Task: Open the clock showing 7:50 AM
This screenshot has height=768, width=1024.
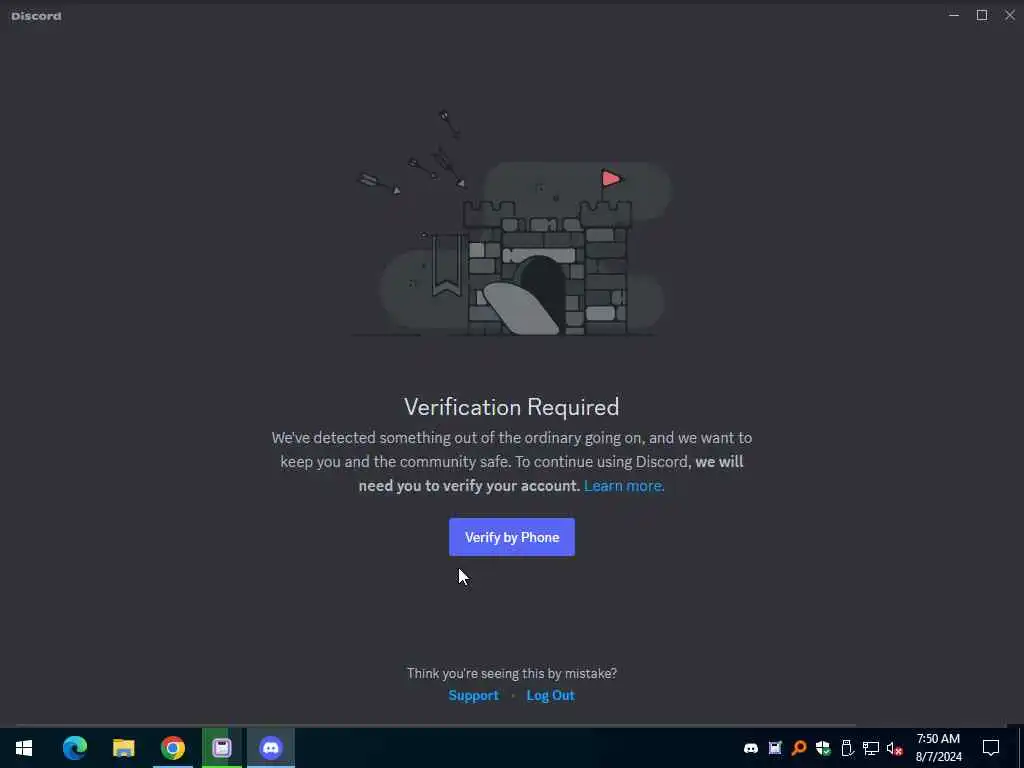Action: (938, 748)
